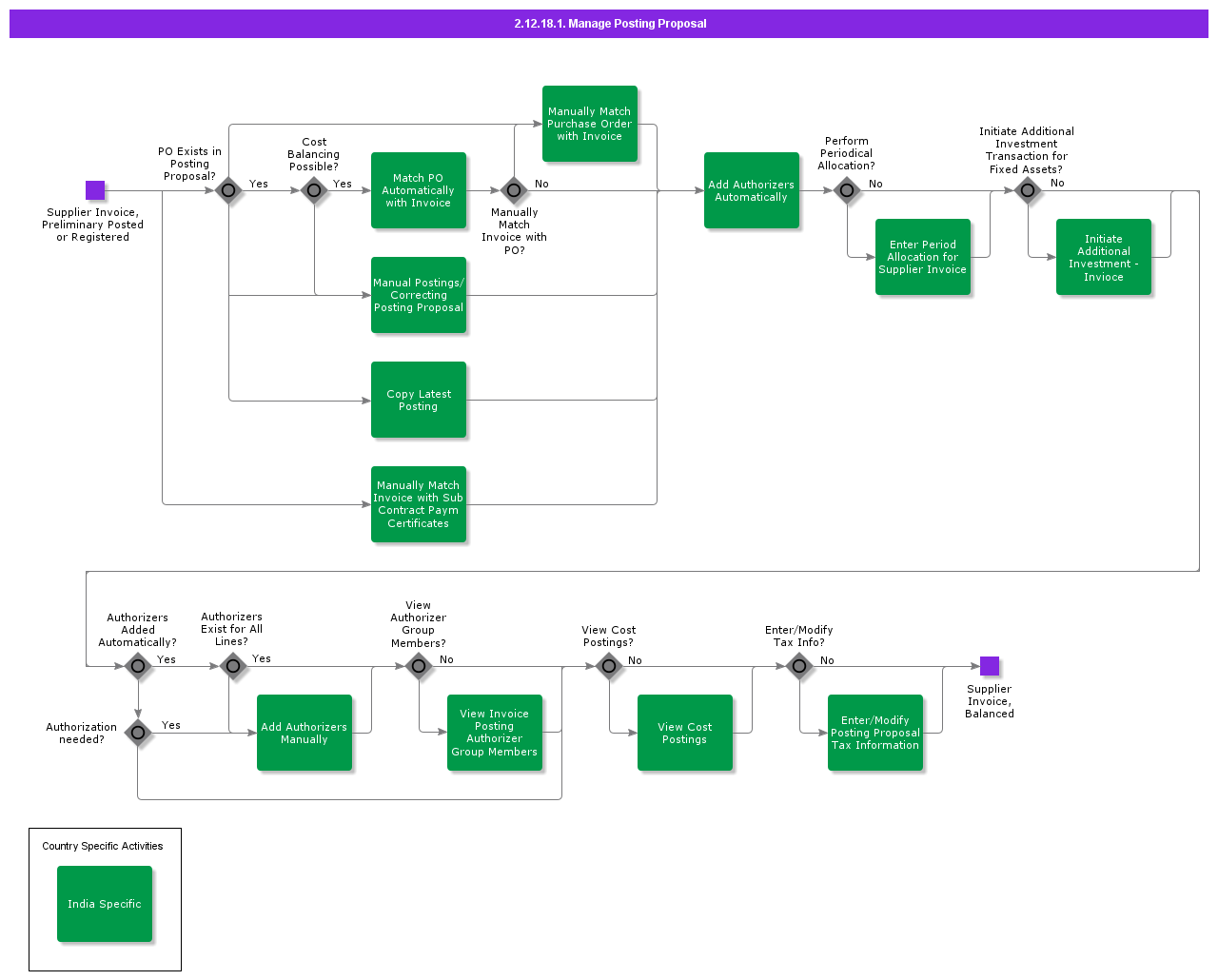Open Manually Match Purchase Order with Invoice
This screenshot has height=980, width=1218.
(x=590, y=124)
